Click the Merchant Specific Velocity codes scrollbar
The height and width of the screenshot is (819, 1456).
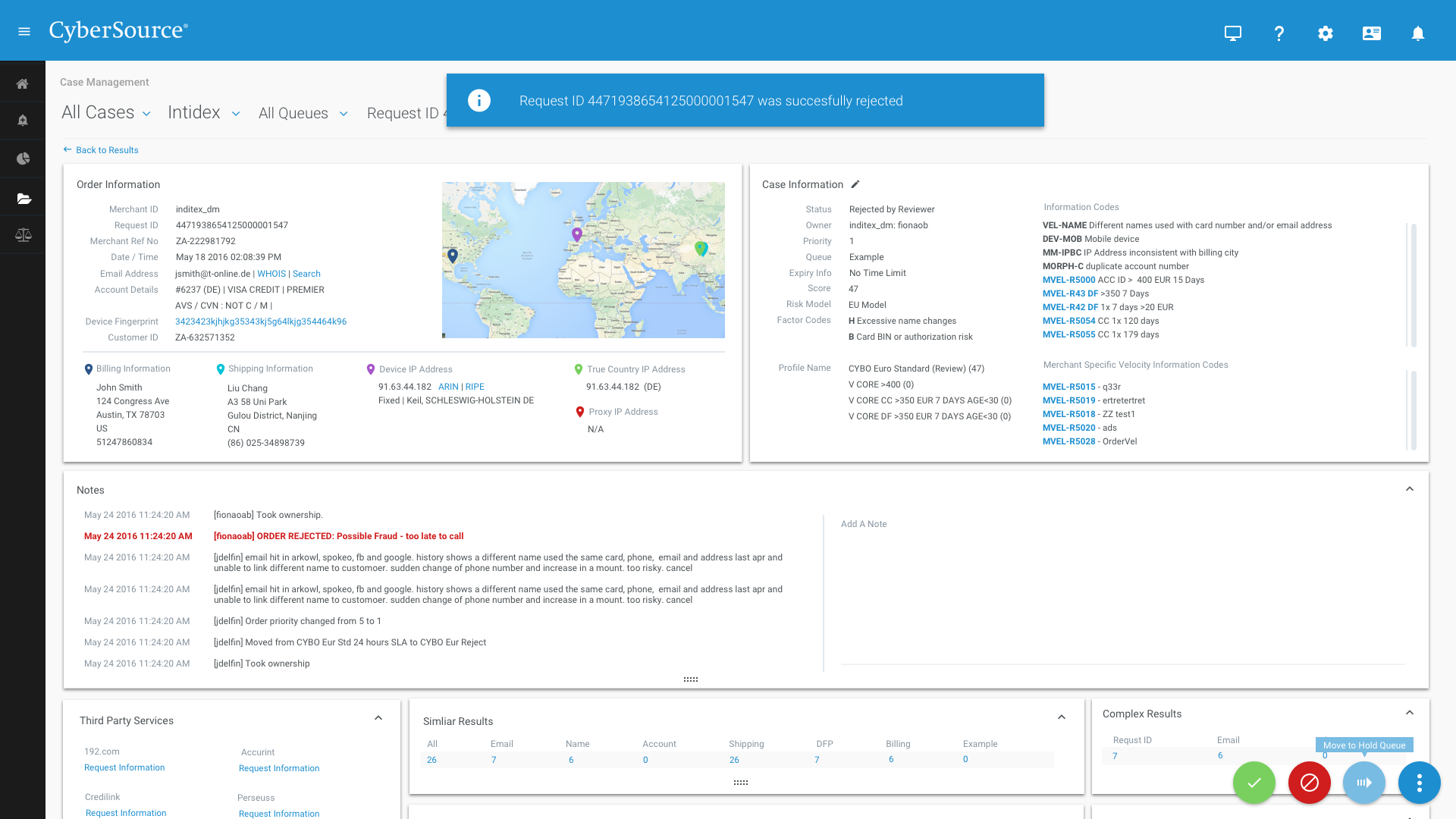click(x=1414, y=410)
